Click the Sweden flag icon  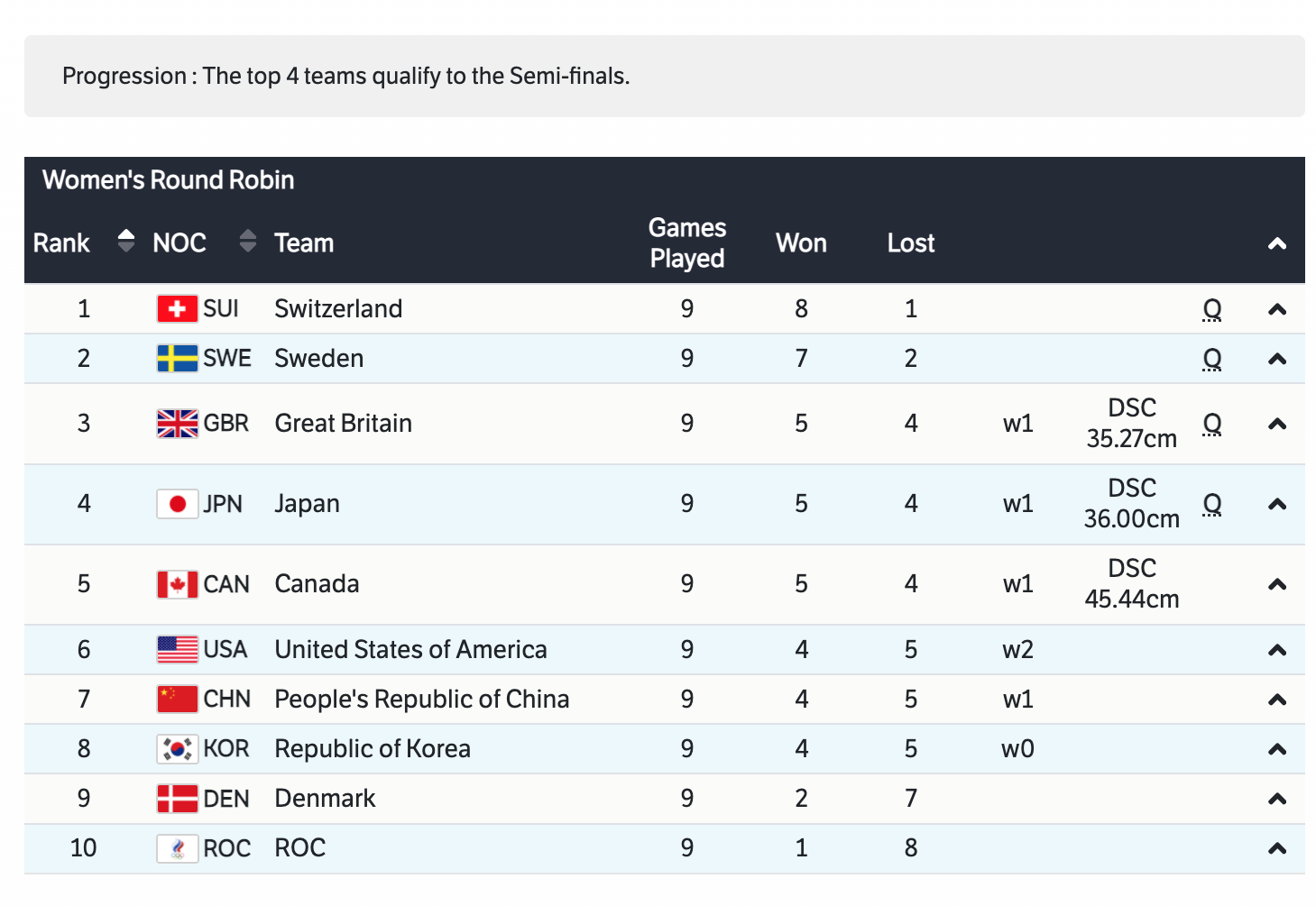(x=177, y=359)
